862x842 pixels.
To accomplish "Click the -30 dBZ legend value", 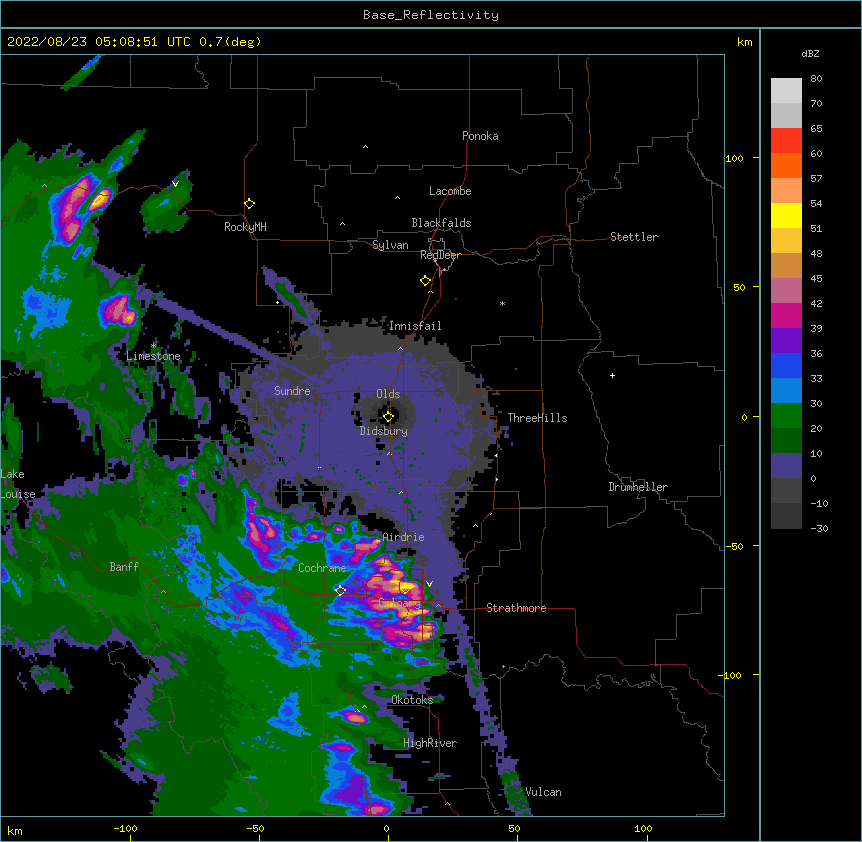I will coord(819,528).
